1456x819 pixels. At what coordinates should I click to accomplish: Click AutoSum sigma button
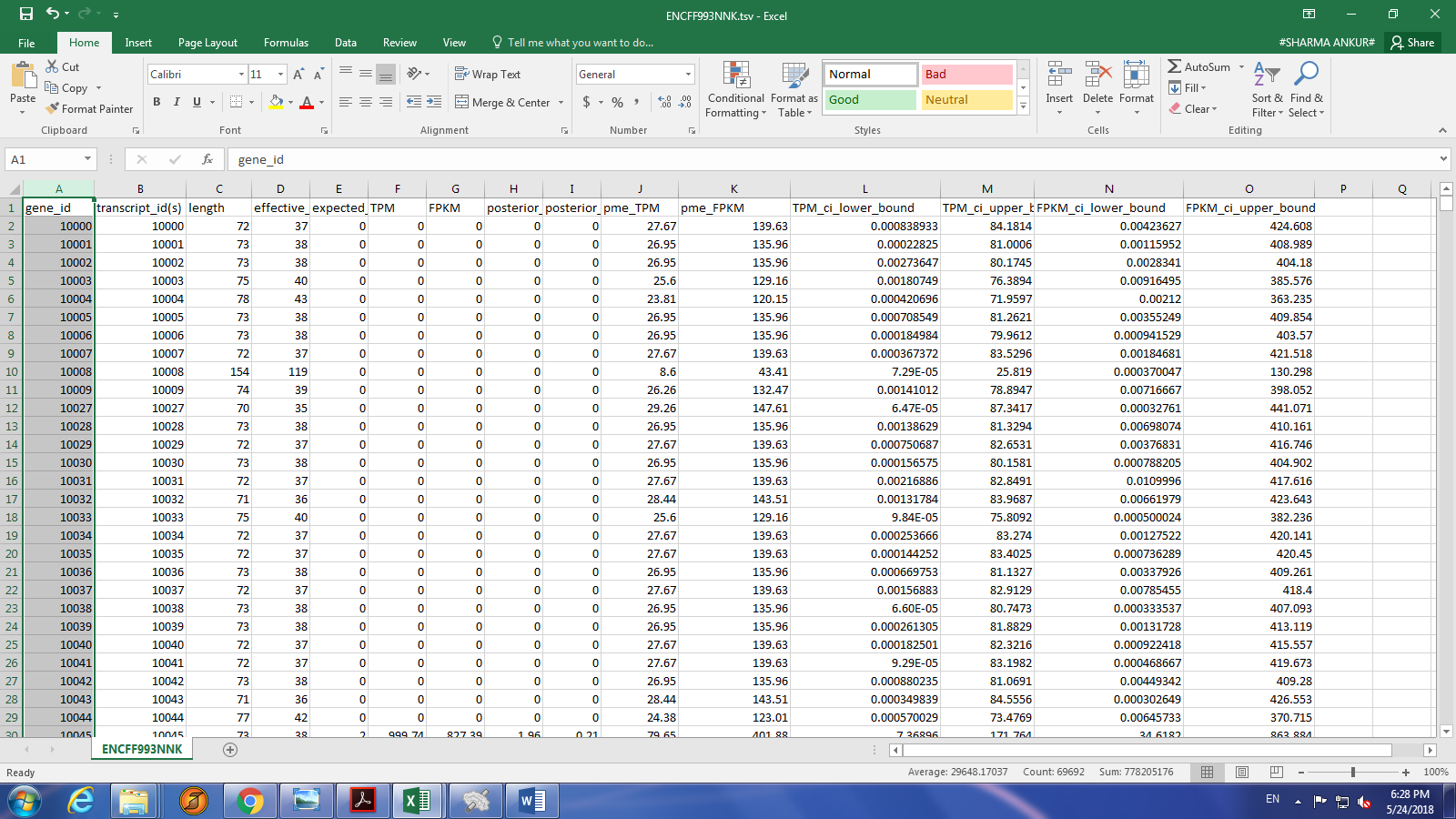[1198, 66]
